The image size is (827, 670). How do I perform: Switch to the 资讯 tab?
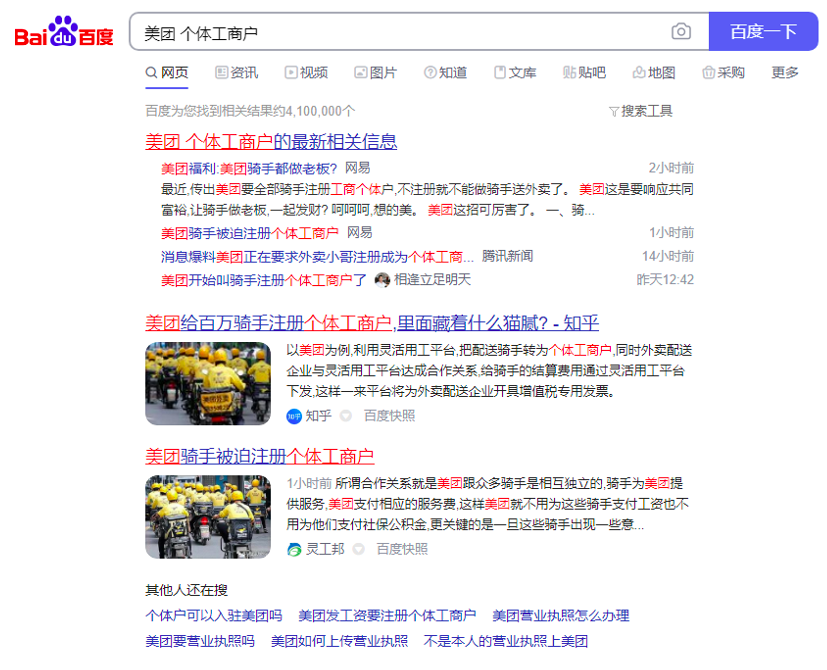(x=236, y=73)
